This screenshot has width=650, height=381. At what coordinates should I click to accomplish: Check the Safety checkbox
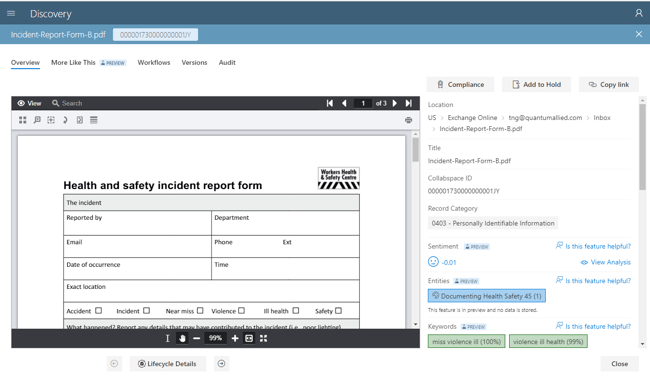(x=339, y=311)
